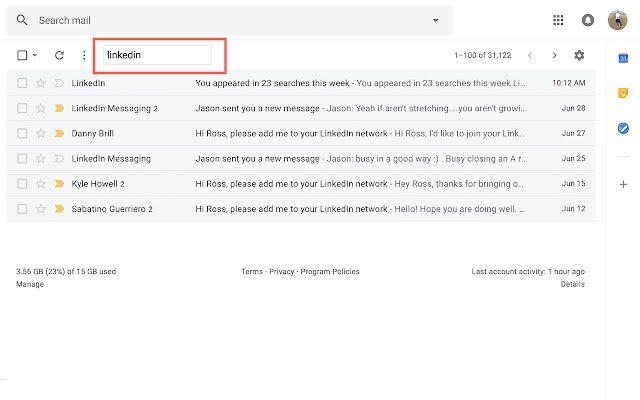
Task: Get add-ons with plus icon
Action: tap(623, 184)
